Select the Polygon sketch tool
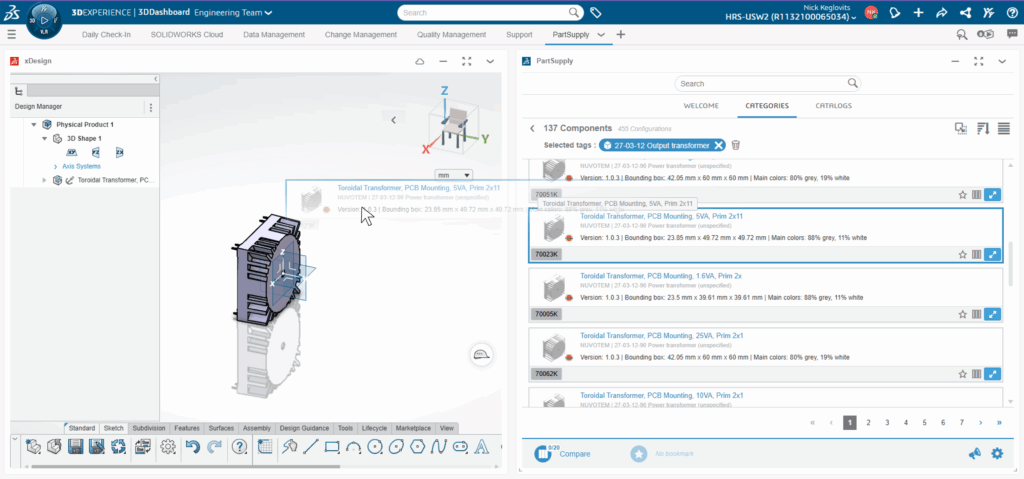The image size is (1024, 479). pos(418,447)
